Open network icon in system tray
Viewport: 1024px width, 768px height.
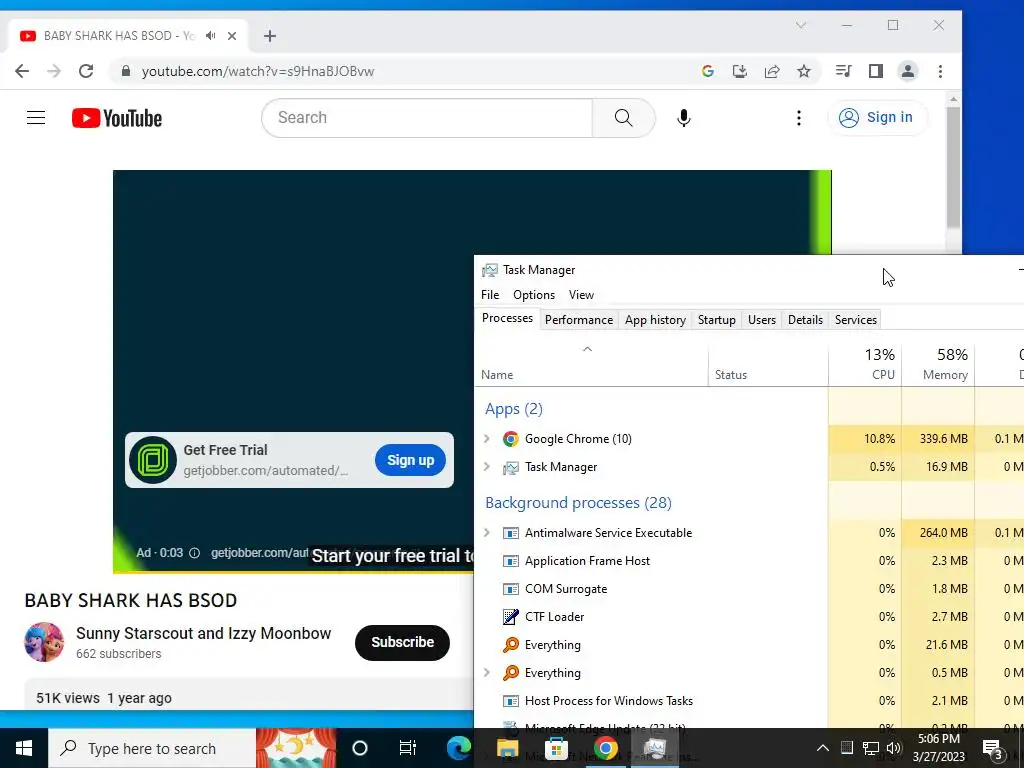[871, 748]
